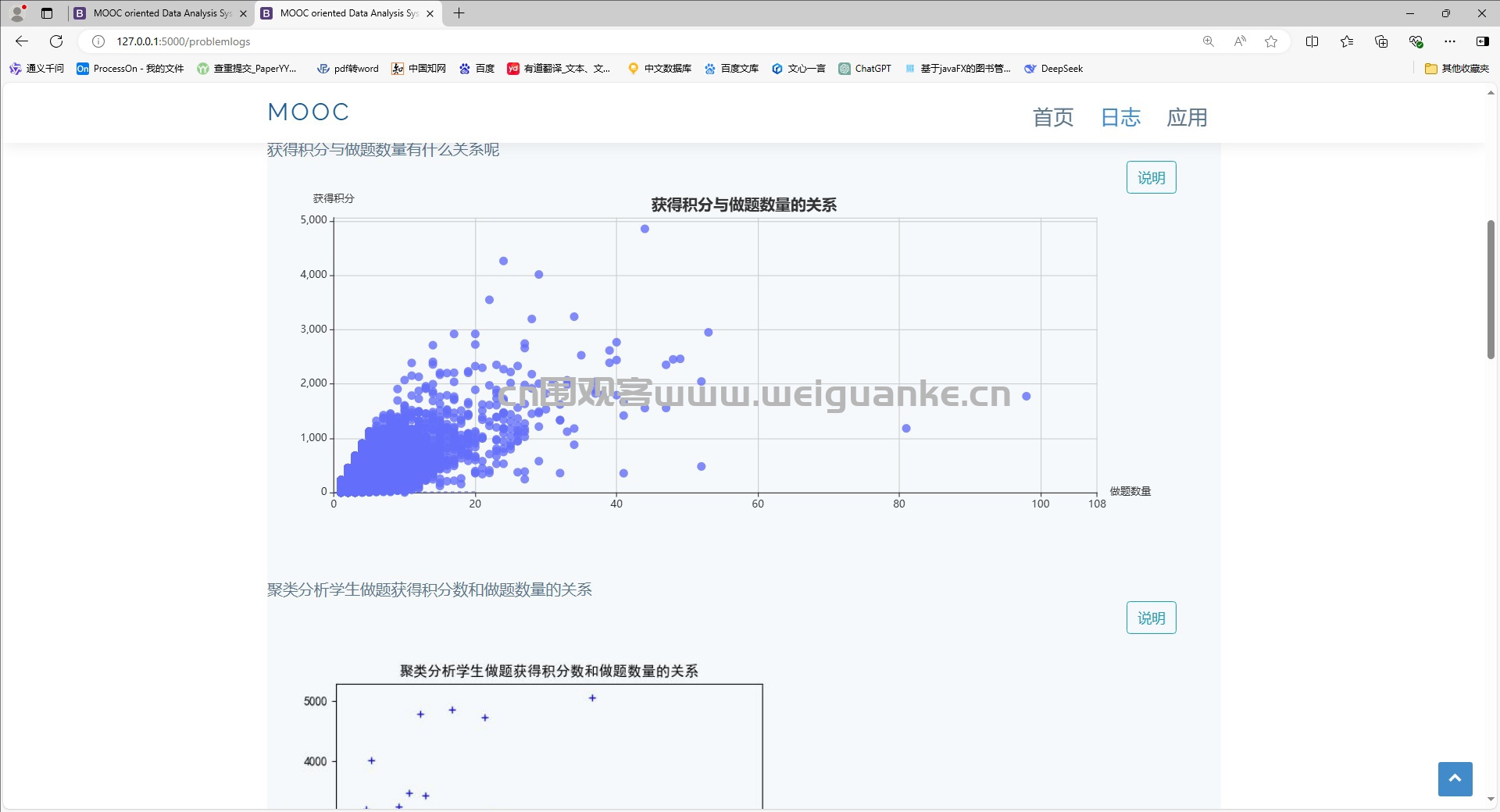Restore down the browser window
Viewport: 1500px width, 812px height.
pyautogui.click(x=1446, y=13)
